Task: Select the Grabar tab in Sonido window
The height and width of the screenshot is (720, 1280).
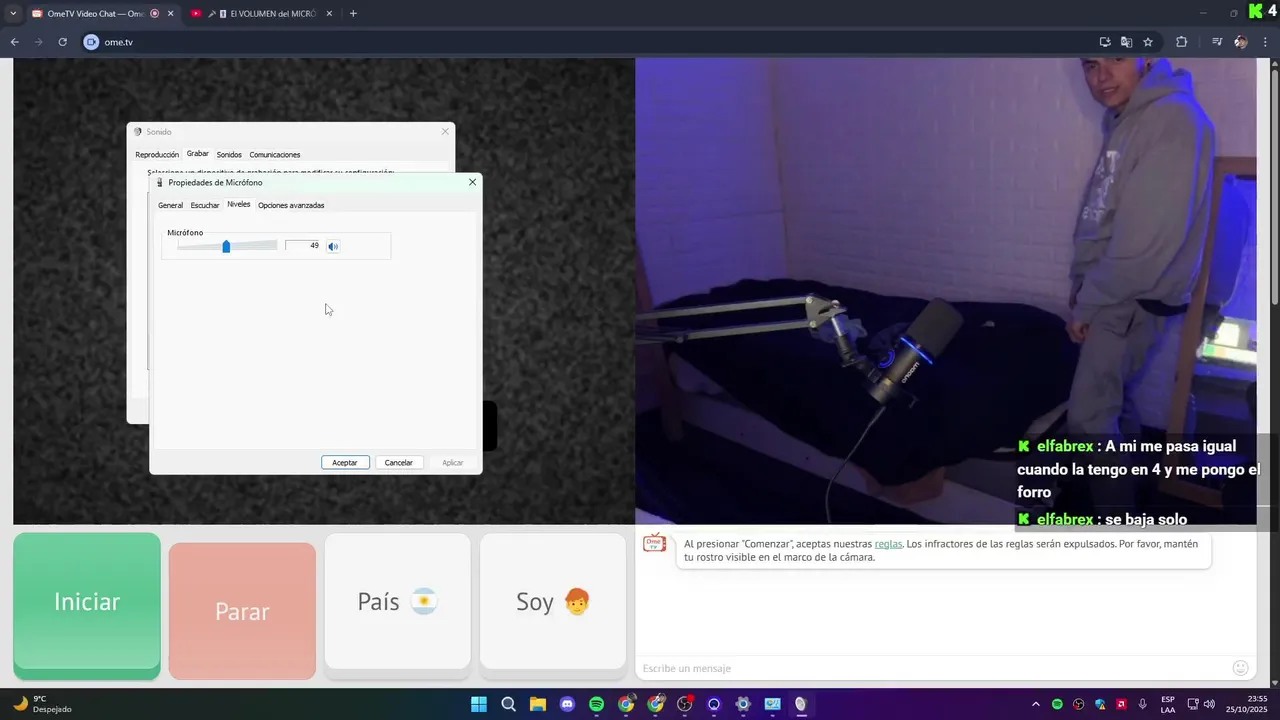Action: pos(198,154)
